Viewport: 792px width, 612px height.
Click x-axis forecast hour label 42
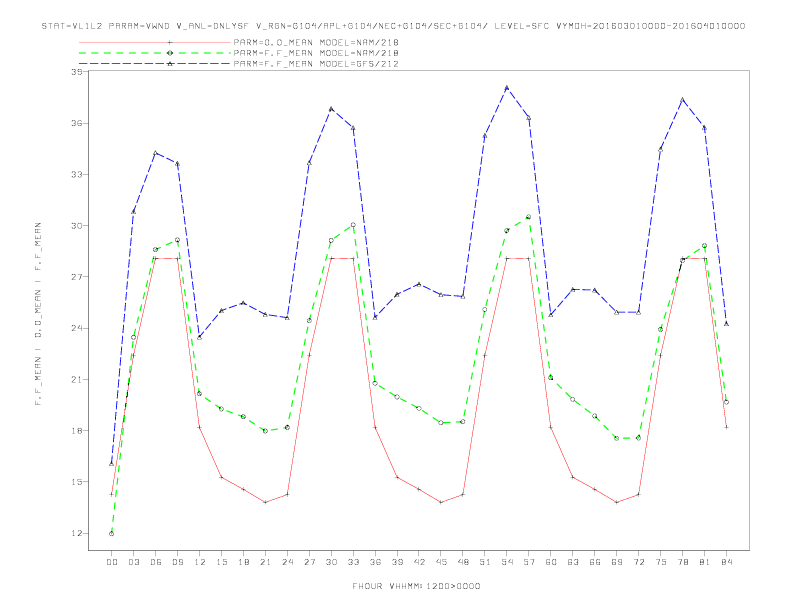click(x=419, y=562)
